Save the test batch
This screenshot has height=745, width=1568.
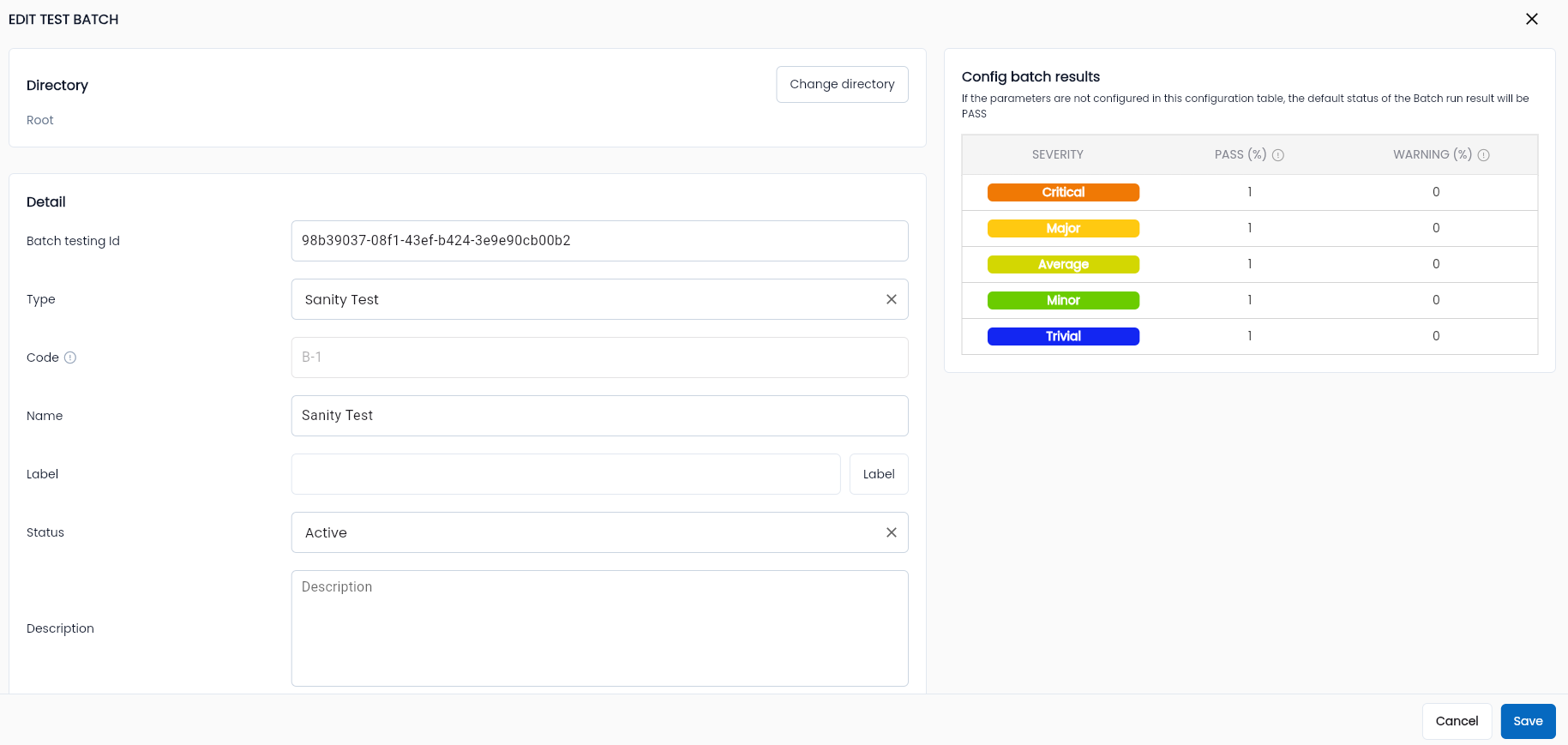pos(1528,721)
